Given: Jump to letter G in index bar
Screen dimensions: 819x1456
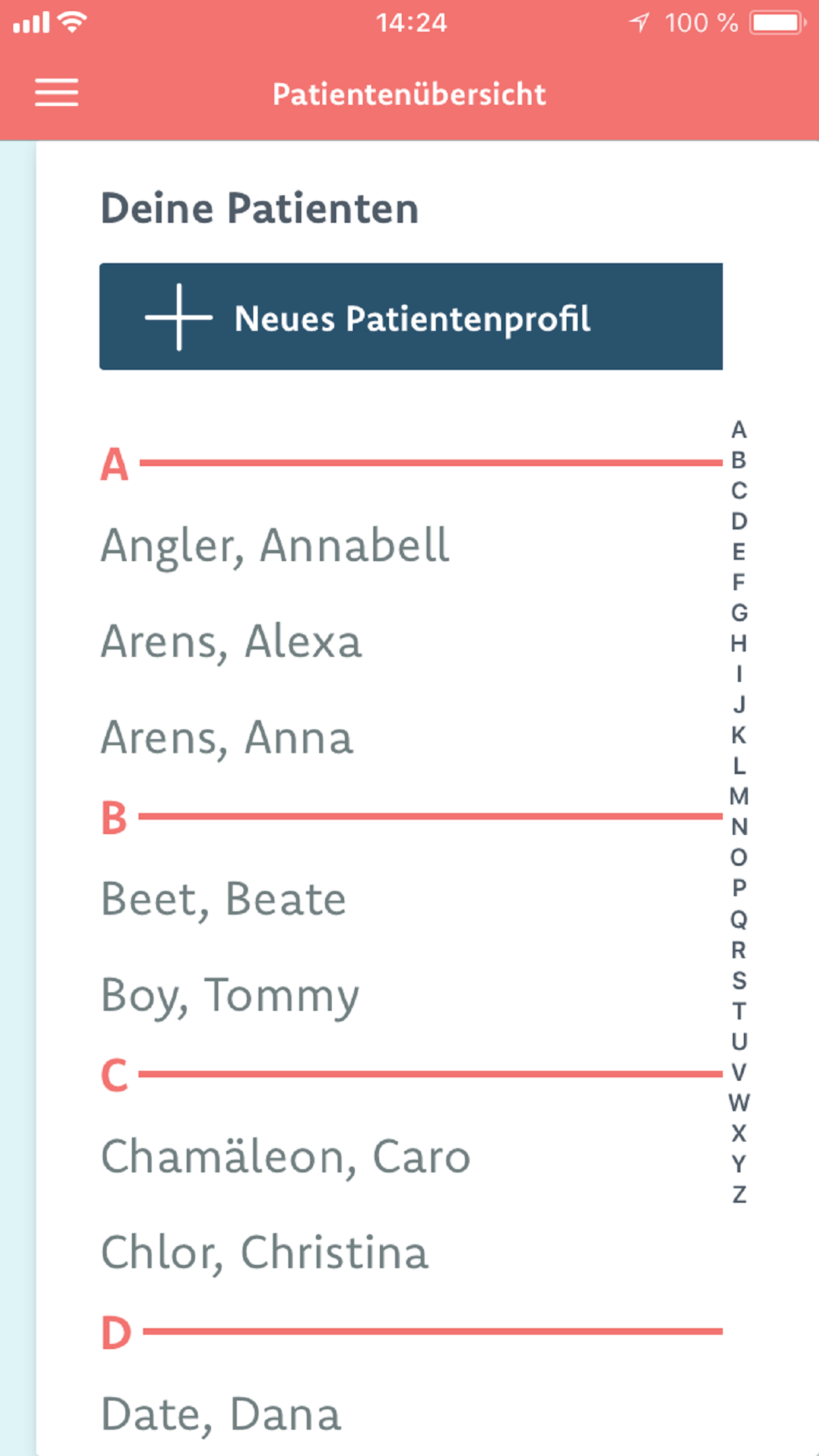Looking at the screenshot, I should coord(739,613).
